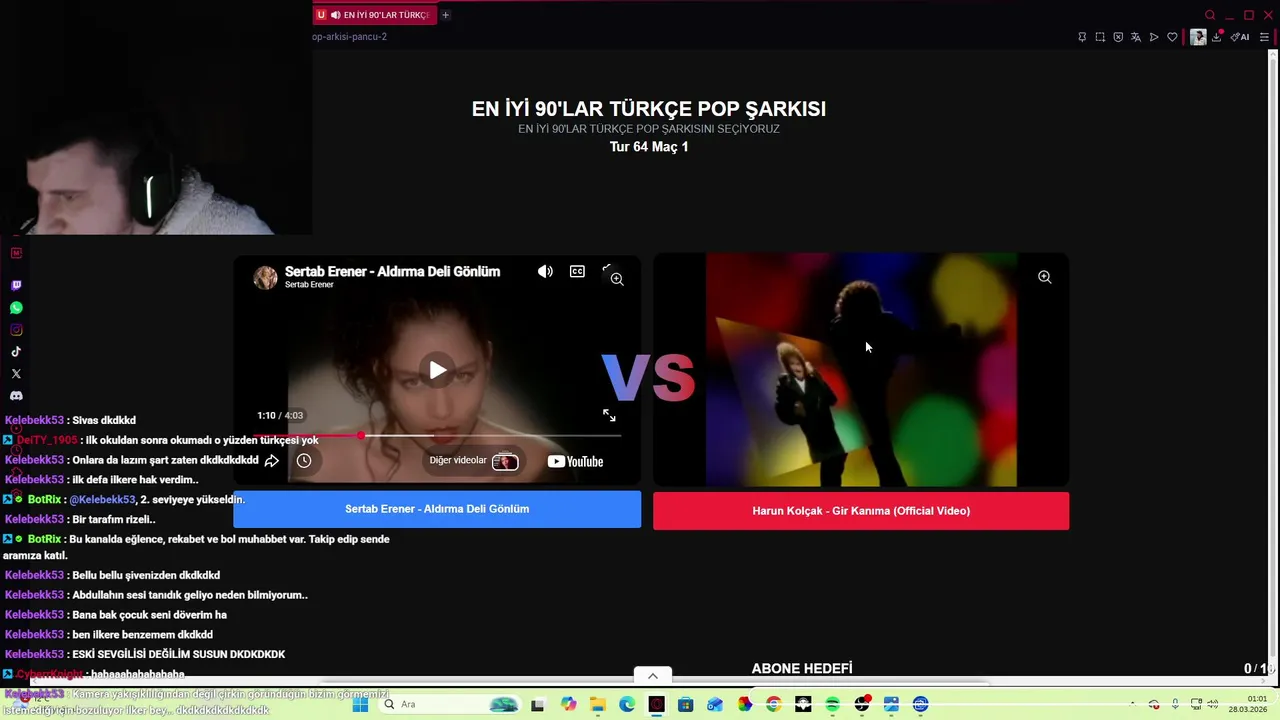Click video title Aldırma Deli Gönlüm

[392, 271]
